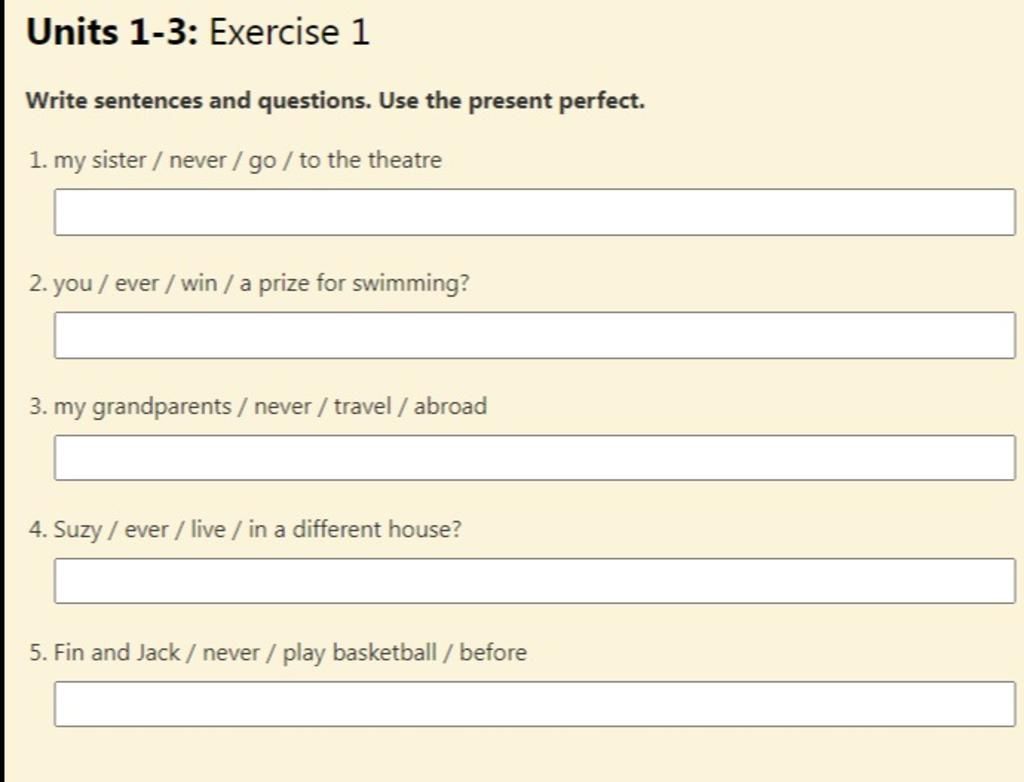This screenshot has height=782, width=1024.
Task: Click the 'Exercise 1' title text
Action: click(289, 31)
